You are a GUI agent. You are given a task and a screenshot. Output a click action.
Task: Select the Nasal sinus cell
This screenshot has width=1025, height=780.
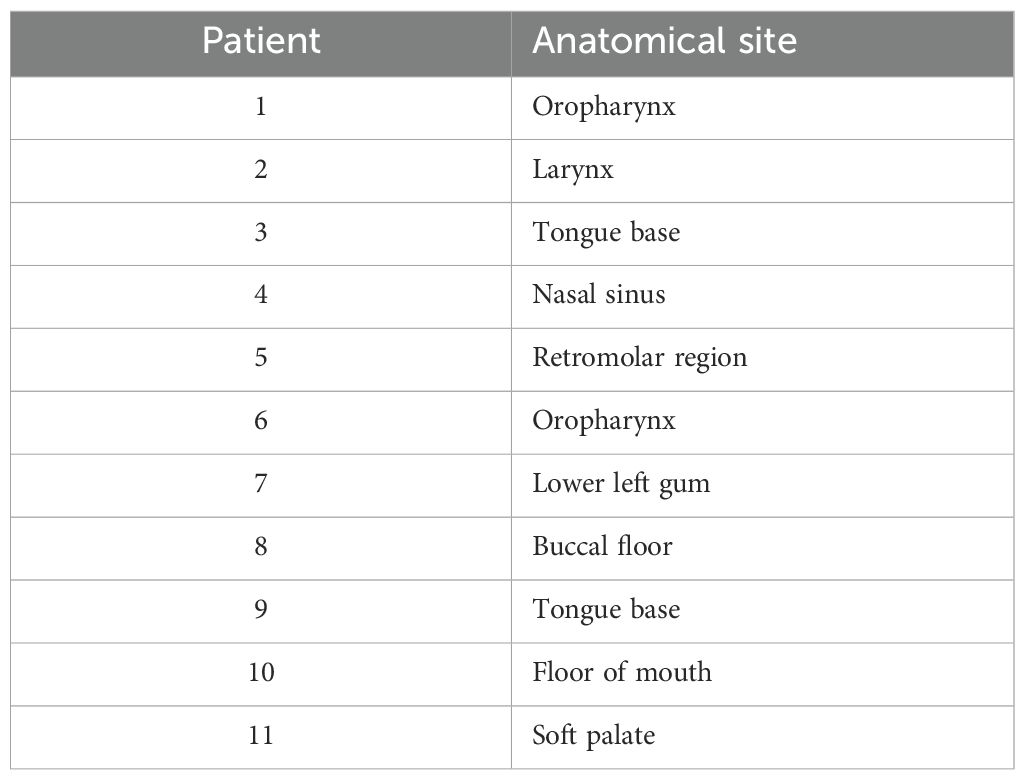point(762,296)
